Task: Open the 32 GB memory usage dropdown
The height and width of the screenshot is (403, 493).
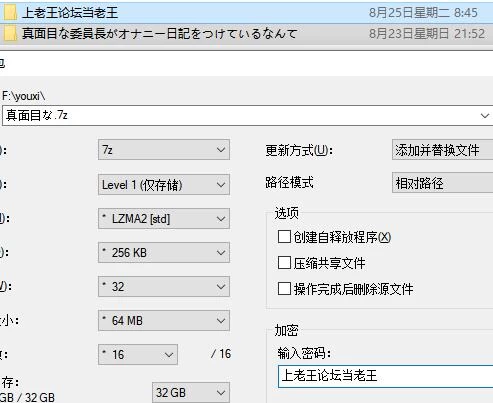Action: [x=191, y=392]
